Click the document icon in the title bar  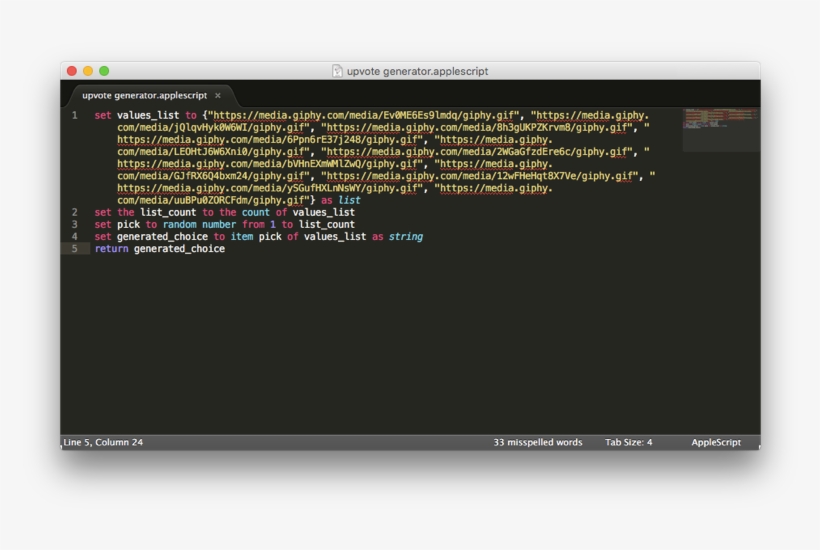click(x=337, y=71)
